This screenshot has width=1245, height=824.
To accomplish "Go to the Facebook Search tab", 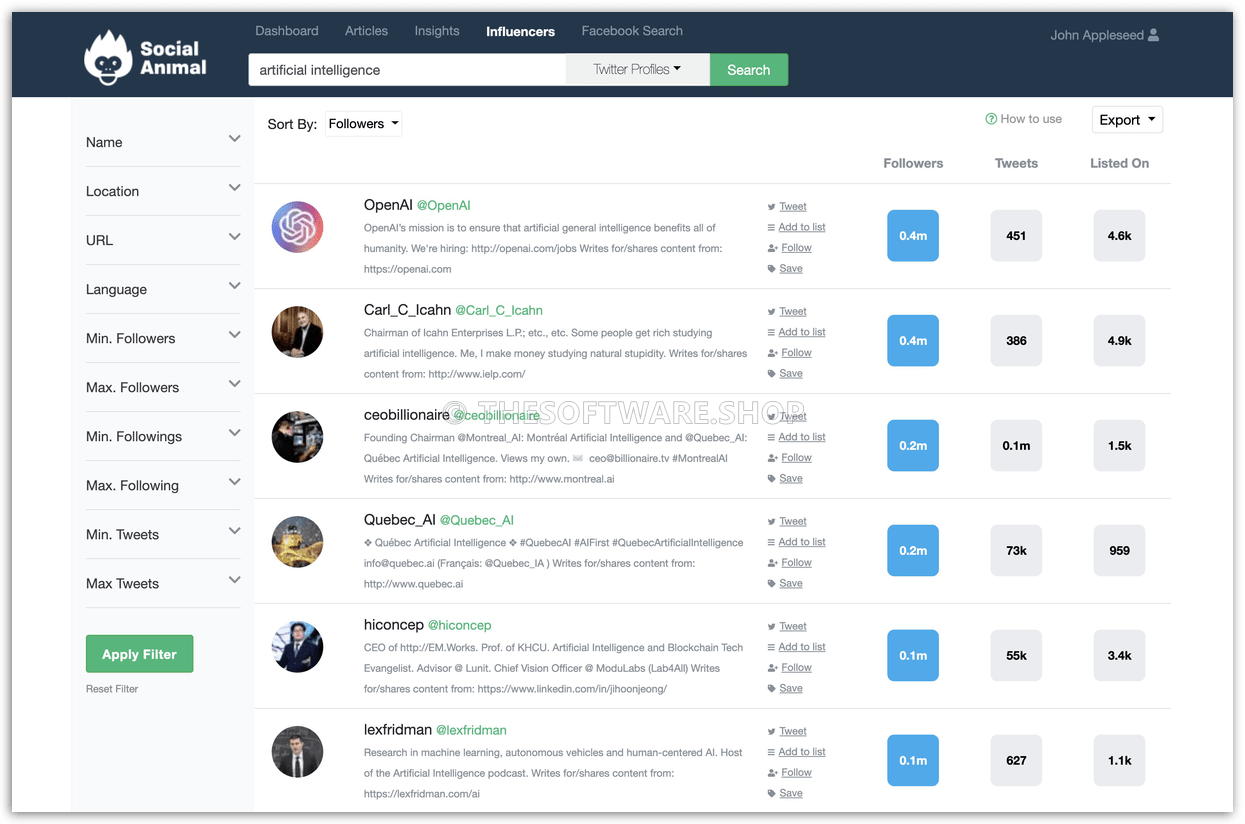I will coord(632,31).
